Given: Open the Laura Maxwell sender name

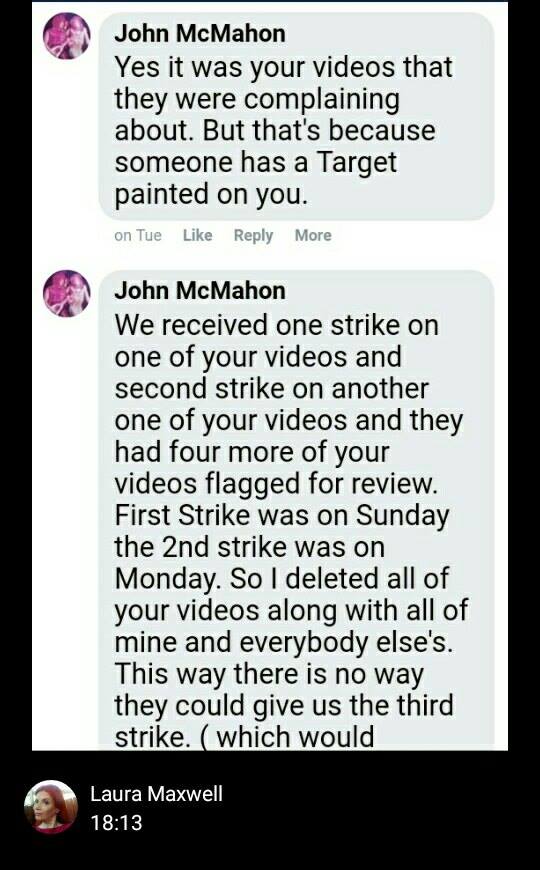Looking at the screenshot, I should (x=157, y=793).
